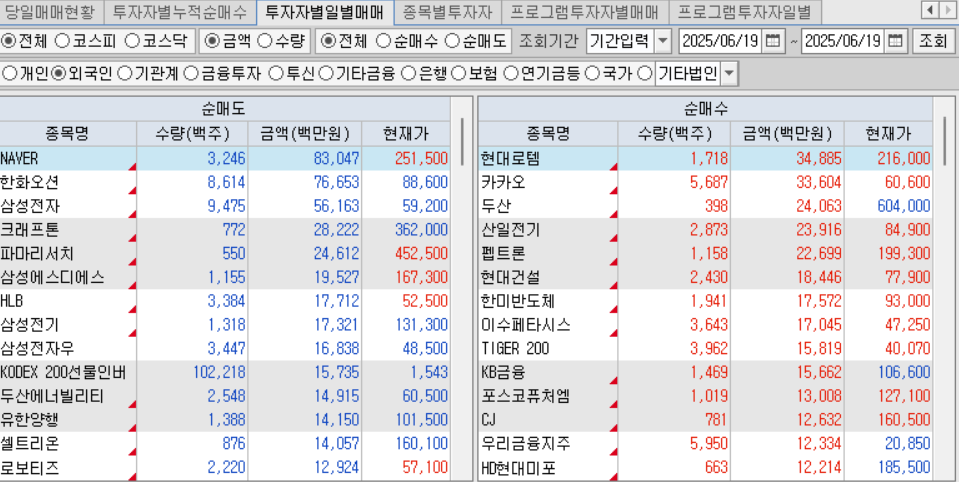Select the 기관계 investor radio button
Image resolution: width=959 pixels, height=482 pixels.
point(124,74)
